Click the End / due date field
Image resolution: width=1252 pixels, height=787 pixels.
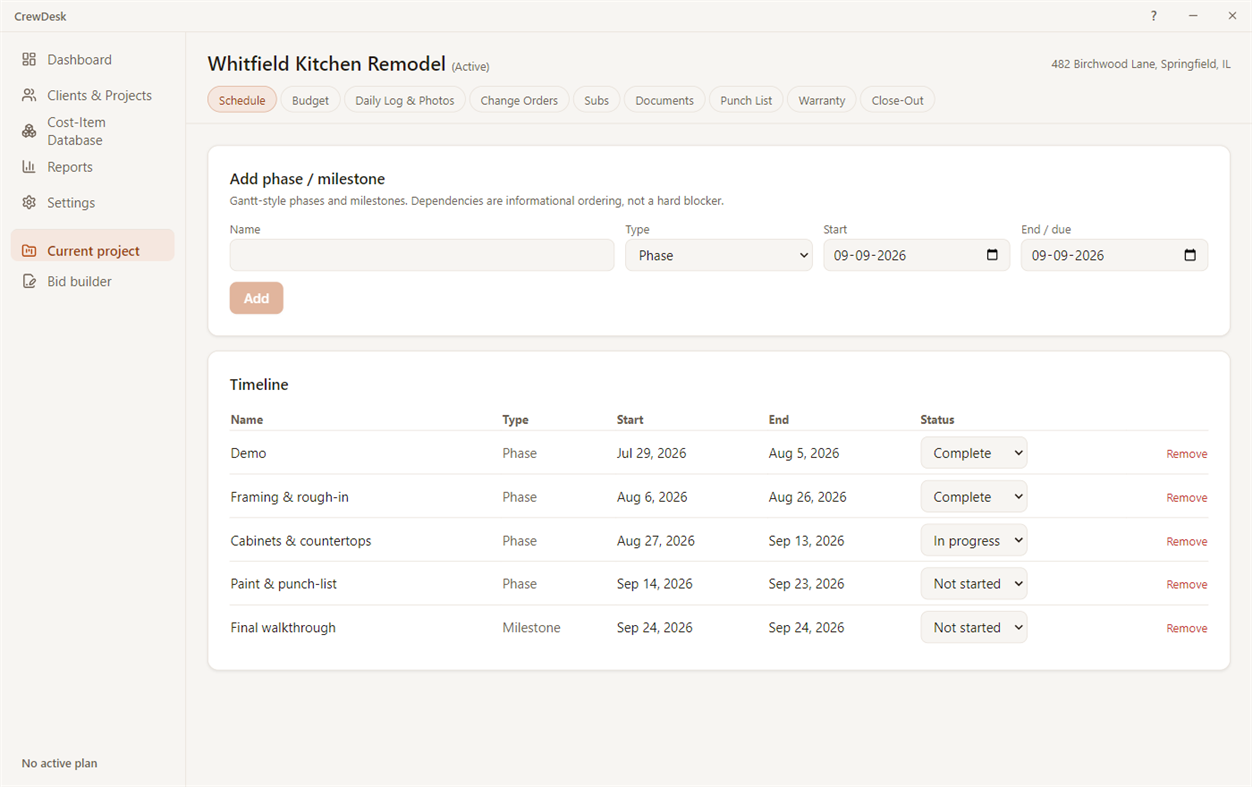[x=1114, y=255]
